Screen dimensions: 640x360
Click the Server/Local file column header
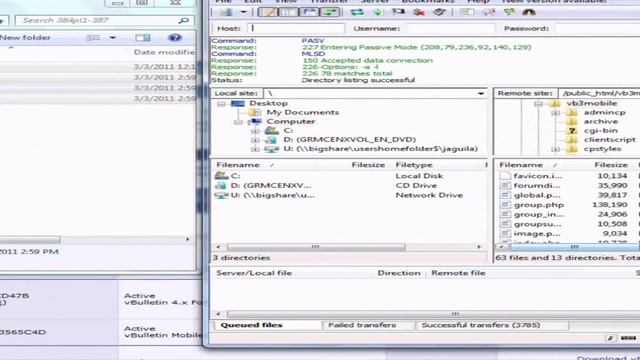click(254, 273)
